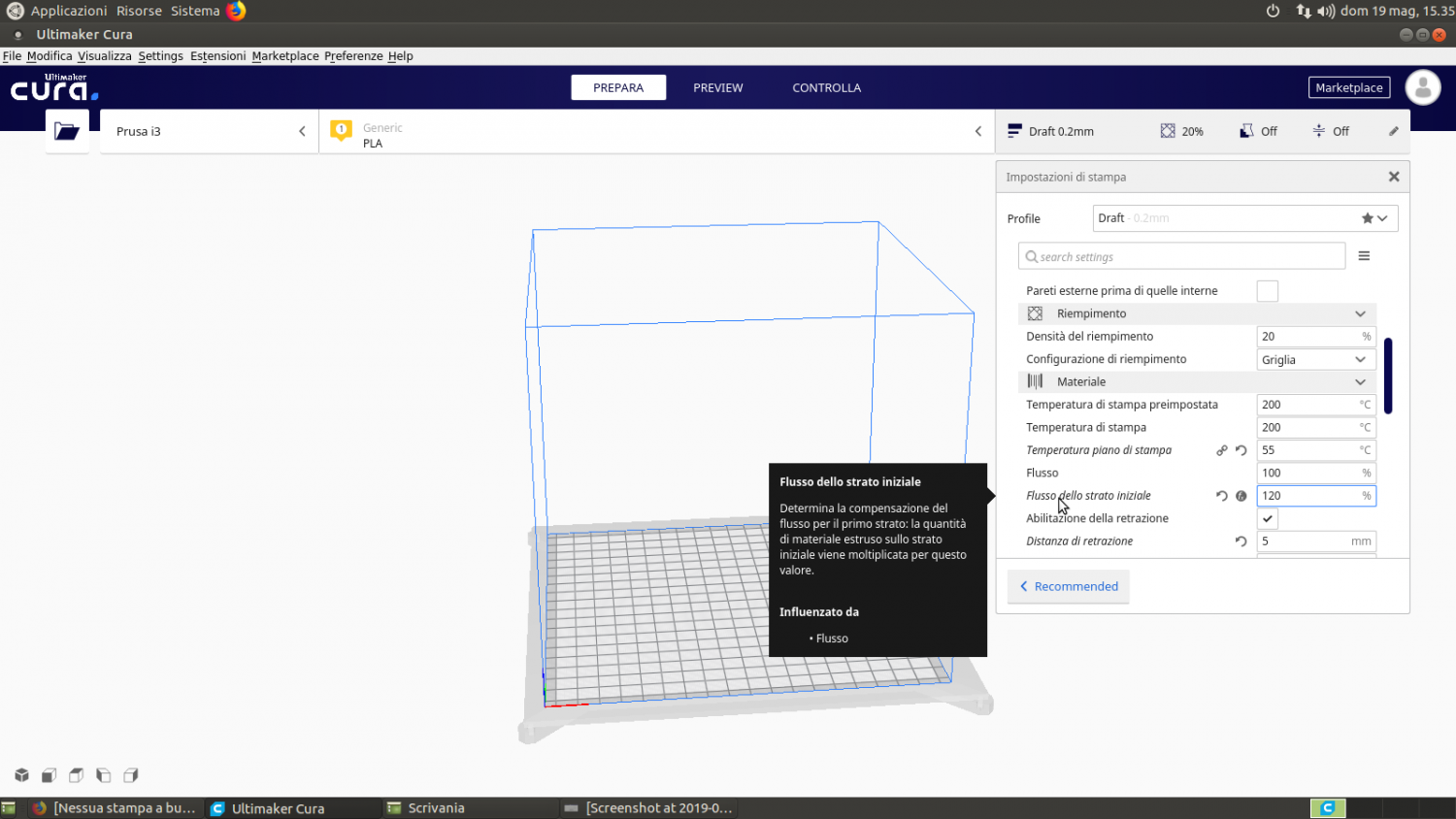Click the link icon beside Temperatura piano di stampa
Screen dimensions: 1456x819
coord(1222,450)
